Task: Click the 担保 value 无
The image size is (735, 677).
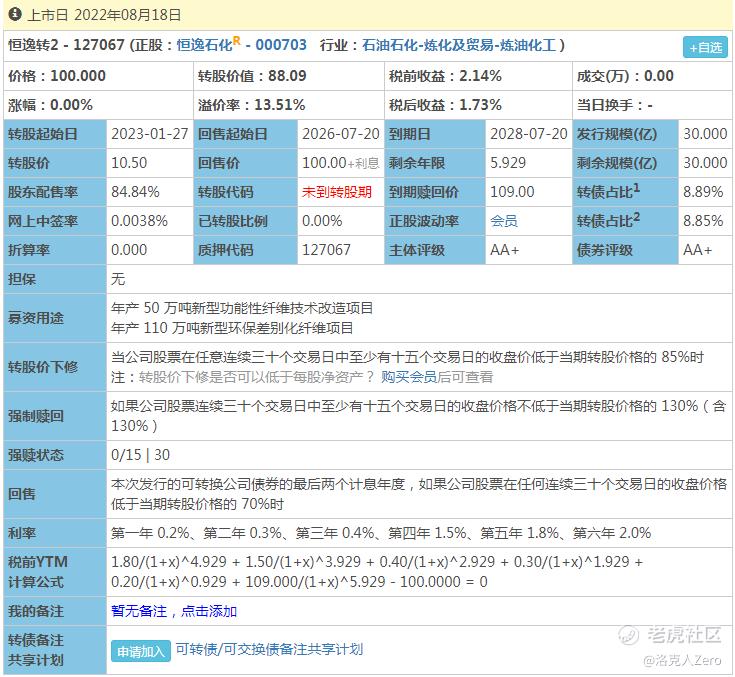Action: coord(118,279)
